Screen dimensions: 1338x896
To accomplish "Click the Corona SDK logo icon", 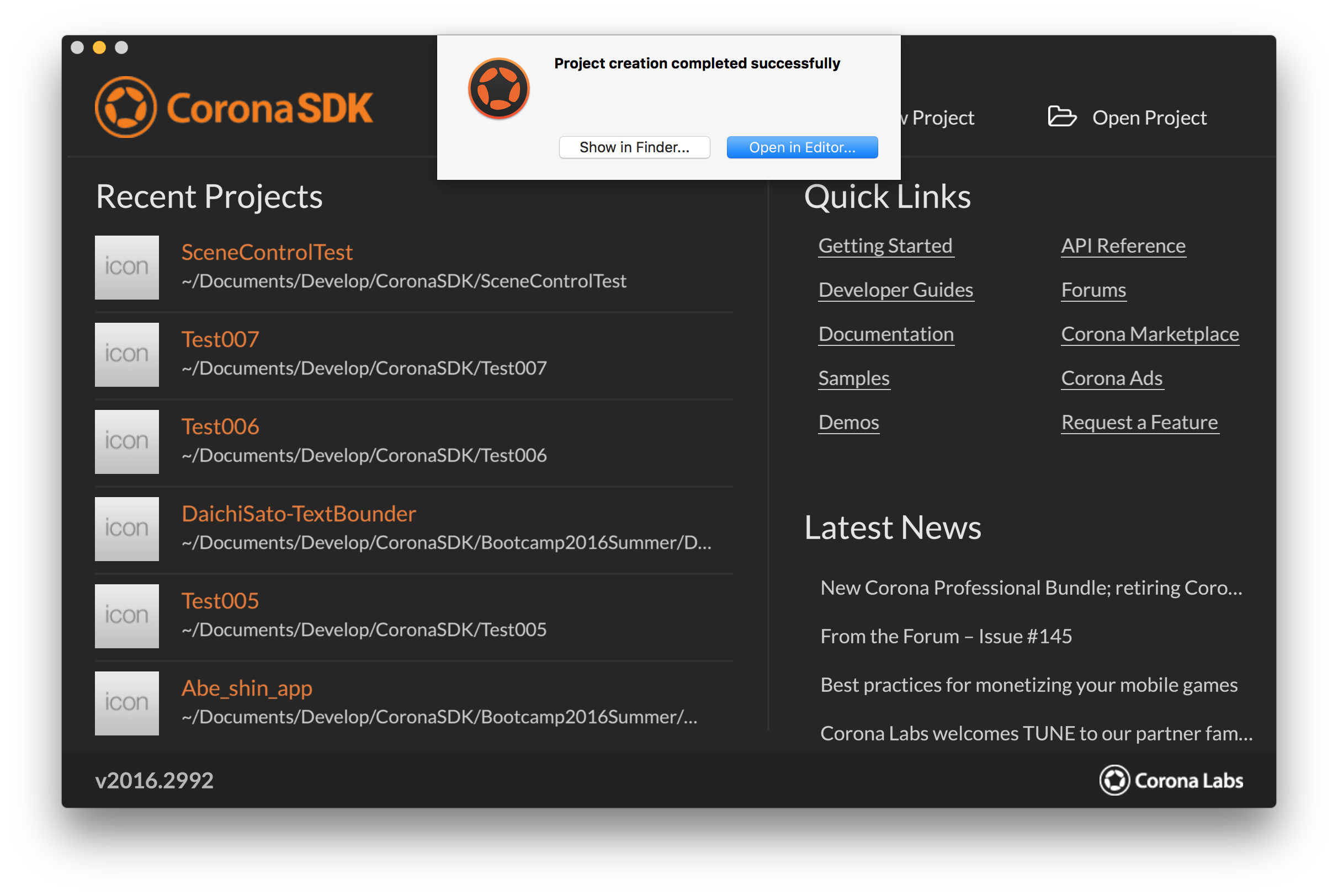I will point(126,107).
